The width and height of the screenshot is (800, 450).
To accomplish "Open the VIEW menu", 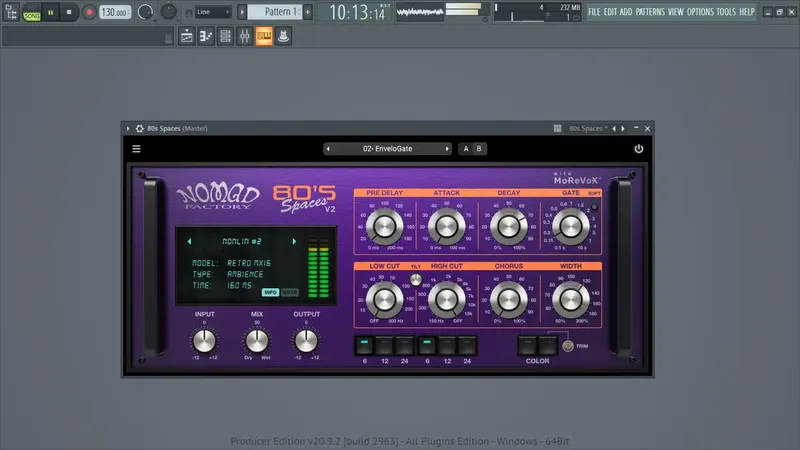I will click(676, 12).
